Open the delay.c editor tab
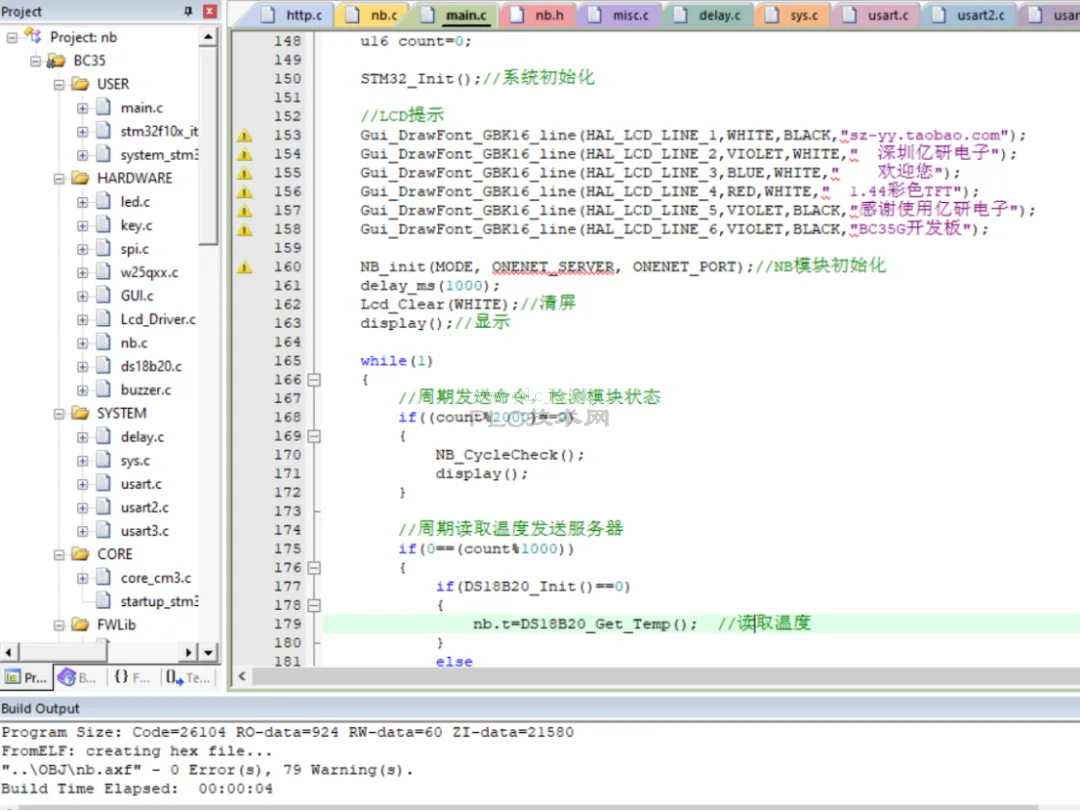The width and height of the screenshot is (1080, 811). 708,14
